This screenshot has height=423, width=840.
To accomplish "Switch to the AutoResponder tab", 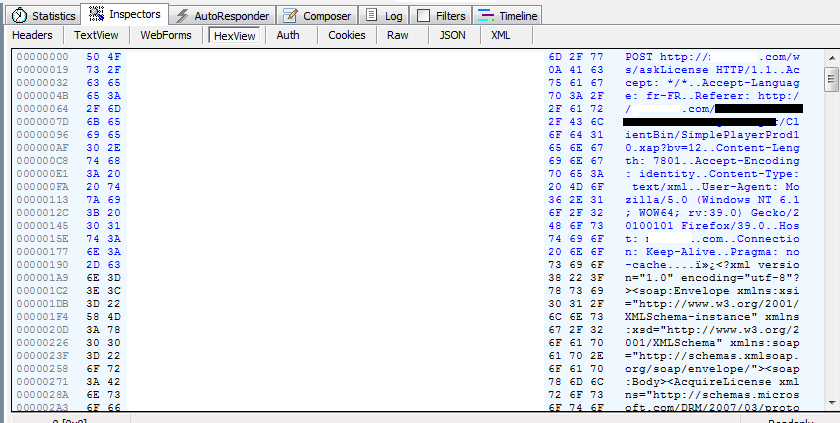I will point(223,16).
